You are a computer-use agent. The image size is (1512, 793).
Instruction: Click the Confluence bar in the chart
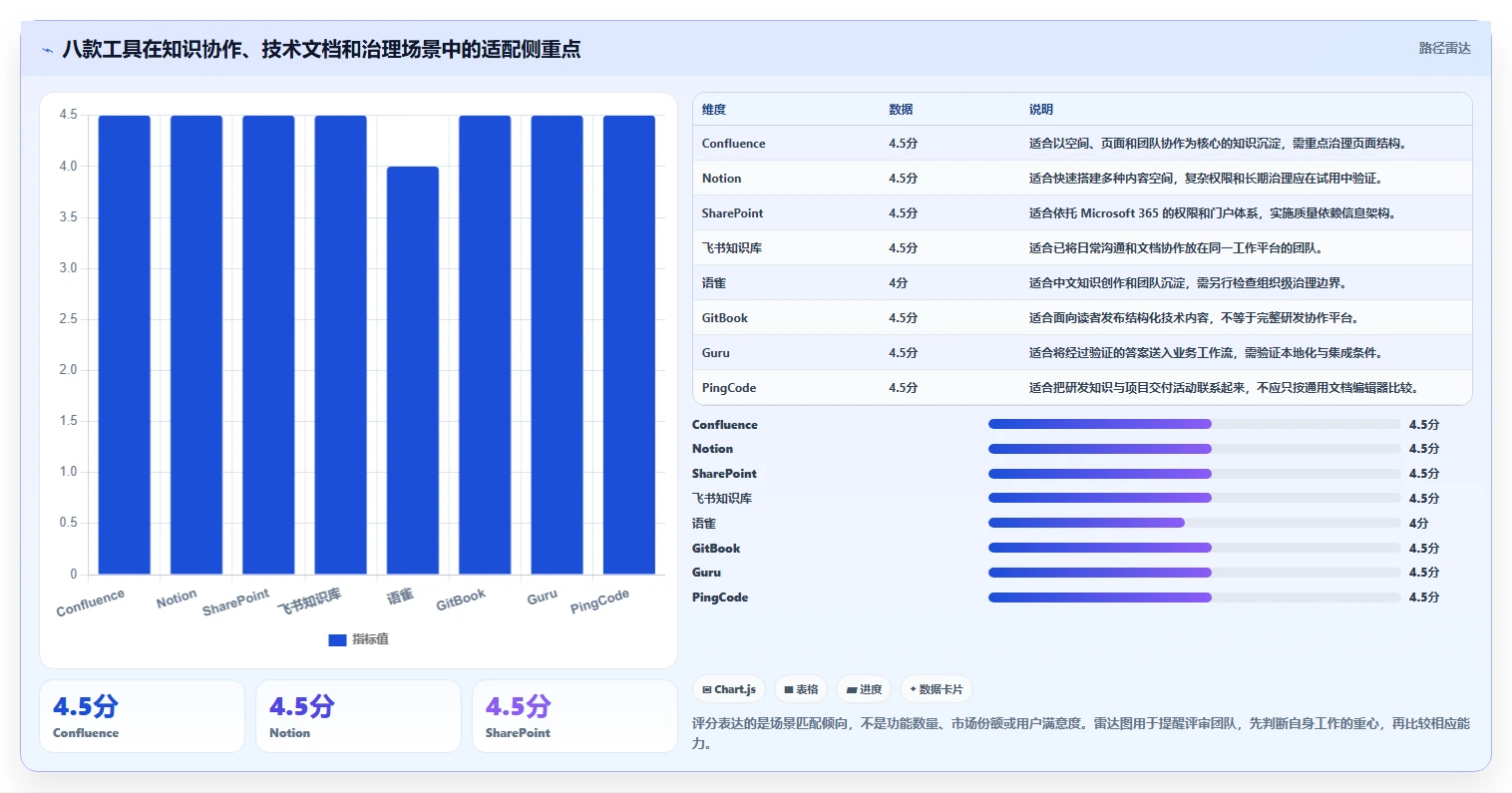[x=125, y=345]
